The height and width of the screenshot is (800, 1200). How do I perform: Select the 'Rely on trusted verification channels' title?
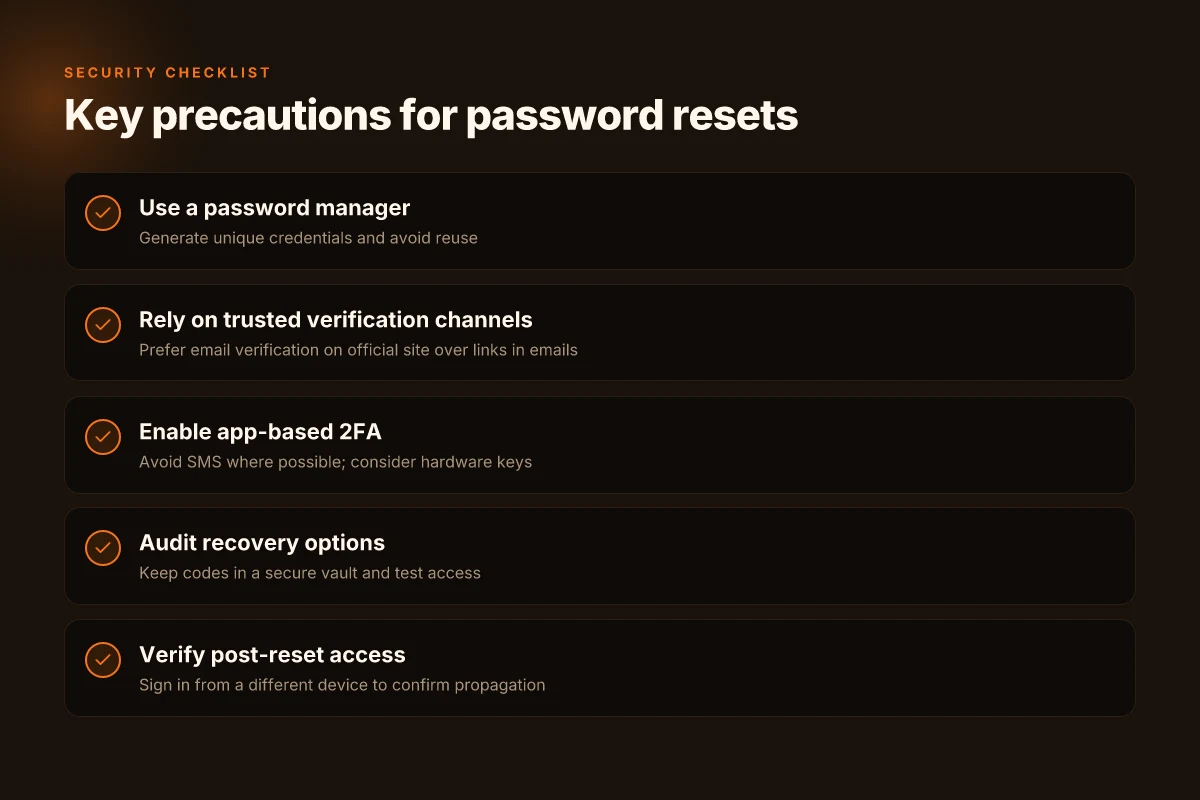click(336, 320)
